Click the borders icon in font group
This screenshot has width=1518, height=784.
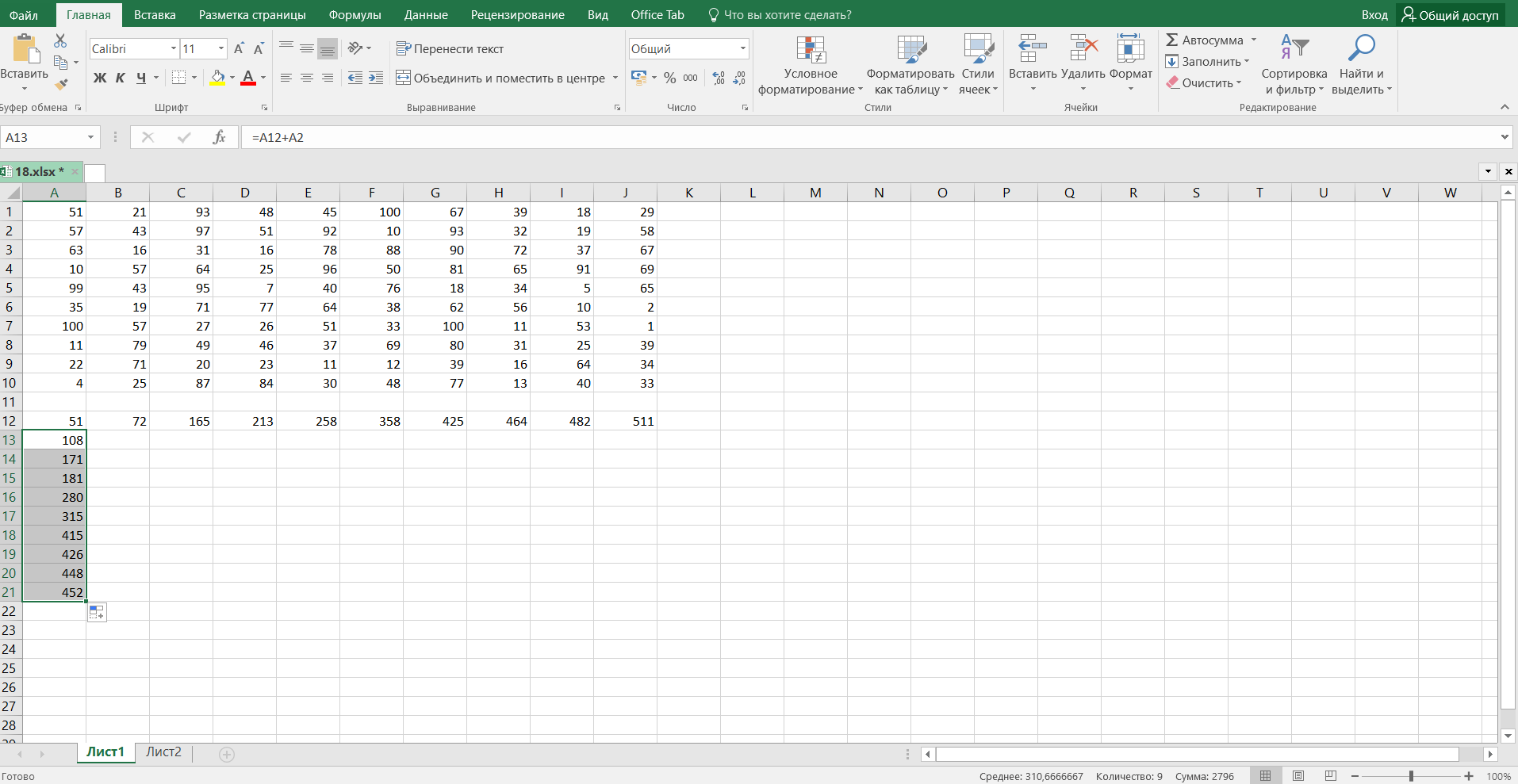point(179,78)
